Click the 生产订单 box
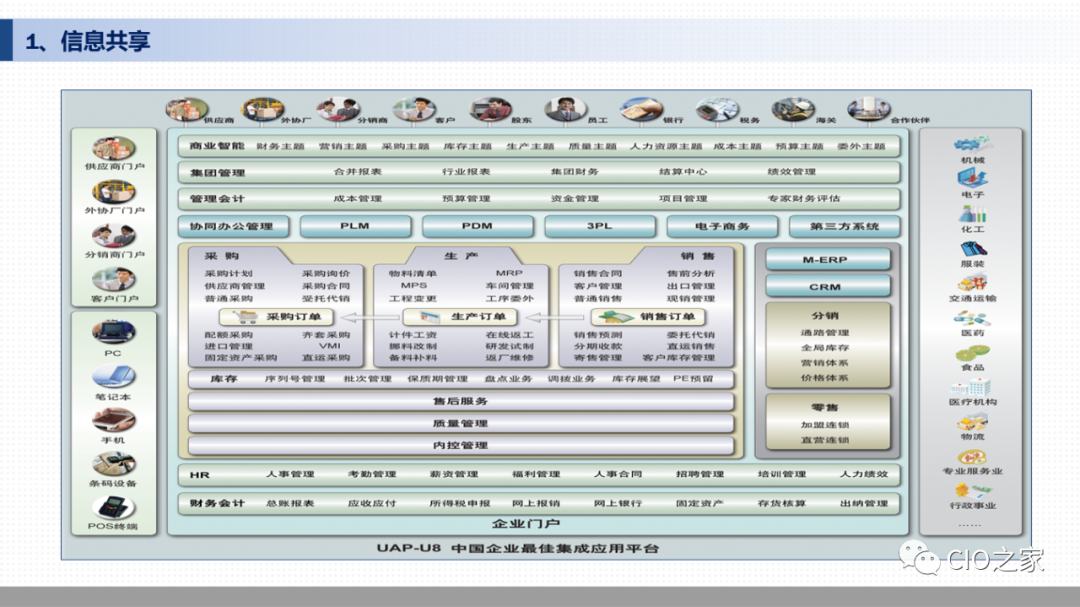This screenshot has height=607, width=1080. point(460,317)
